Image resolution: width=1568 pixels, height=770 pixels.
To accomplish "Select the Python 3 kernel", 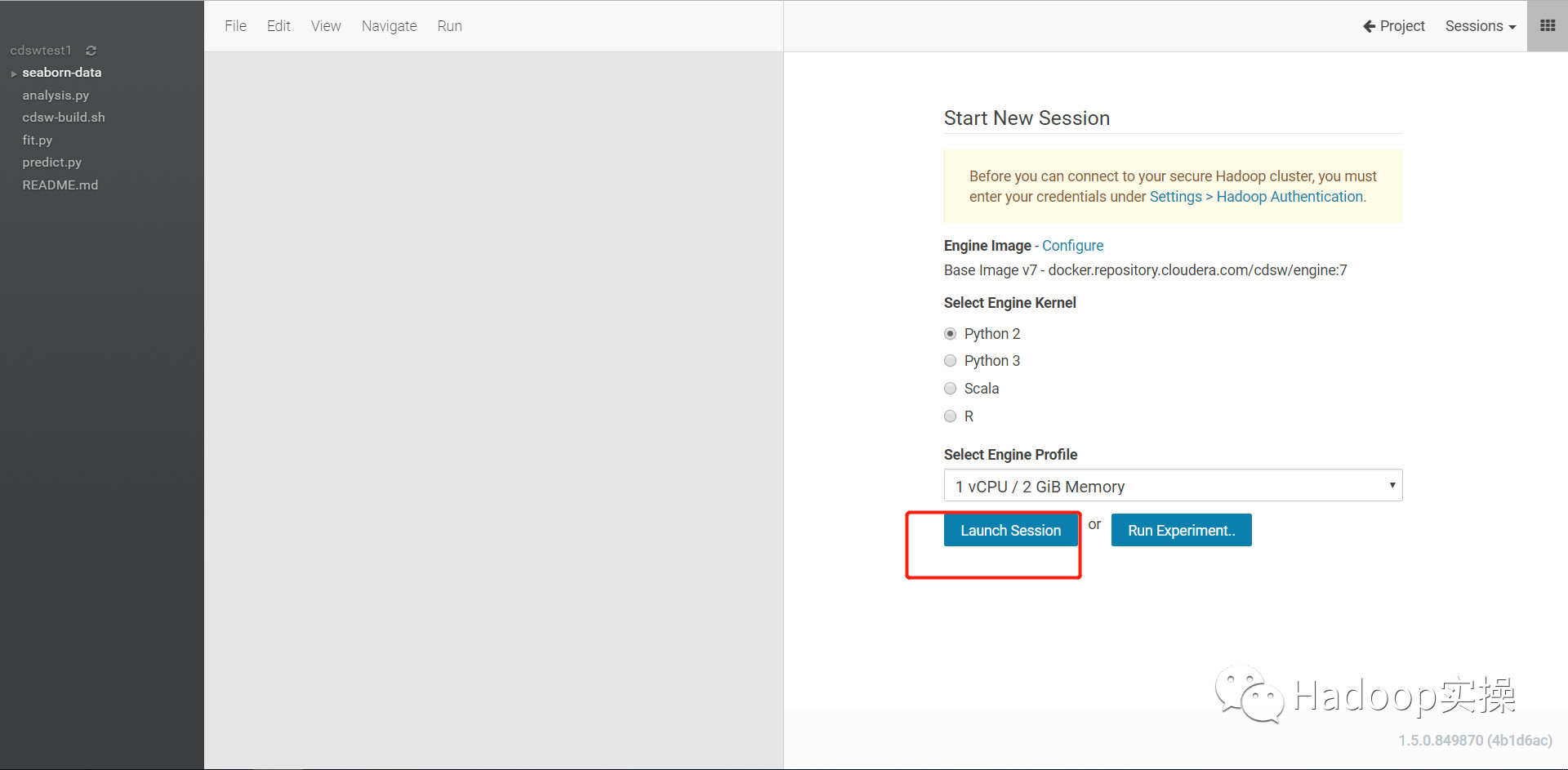I will tap(950, 361).
